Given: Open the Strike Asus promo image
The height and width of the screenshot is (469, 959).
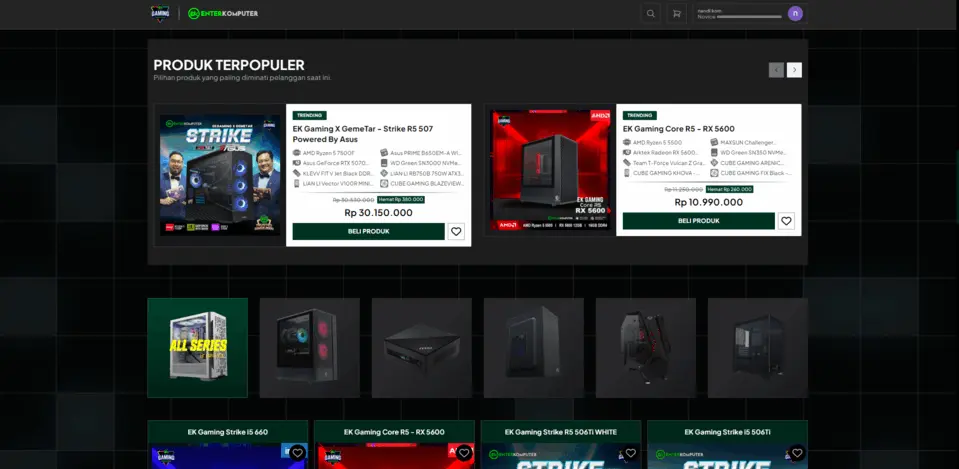Looking at the screenshot, I should [220, 175].
